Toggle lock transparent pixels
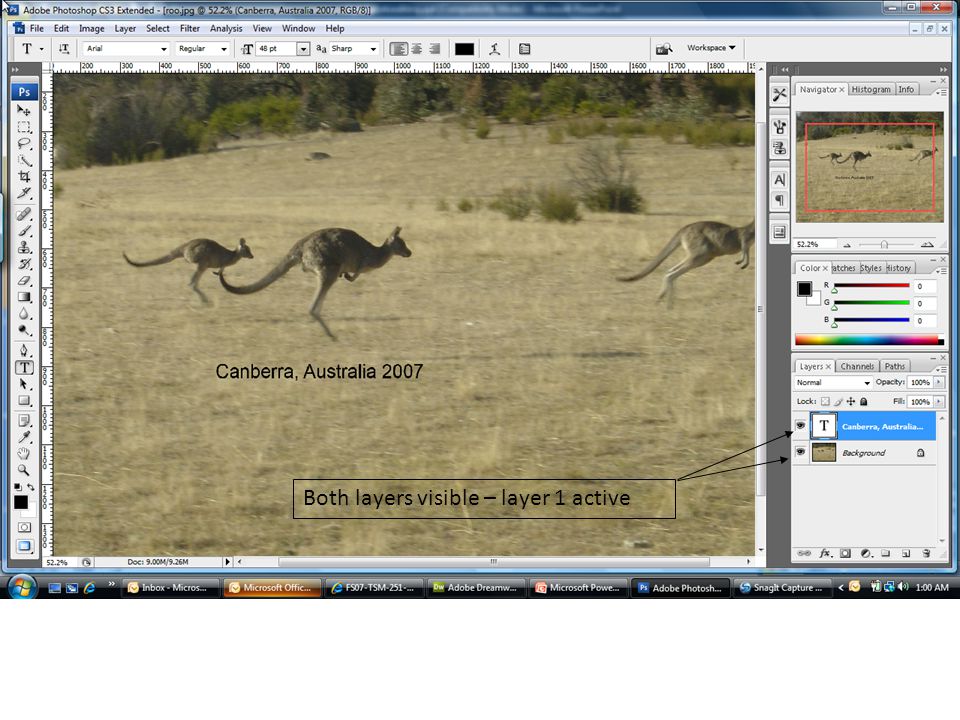Image resolution: width=960 pixels, height=720 pixels. coord(825,402)
